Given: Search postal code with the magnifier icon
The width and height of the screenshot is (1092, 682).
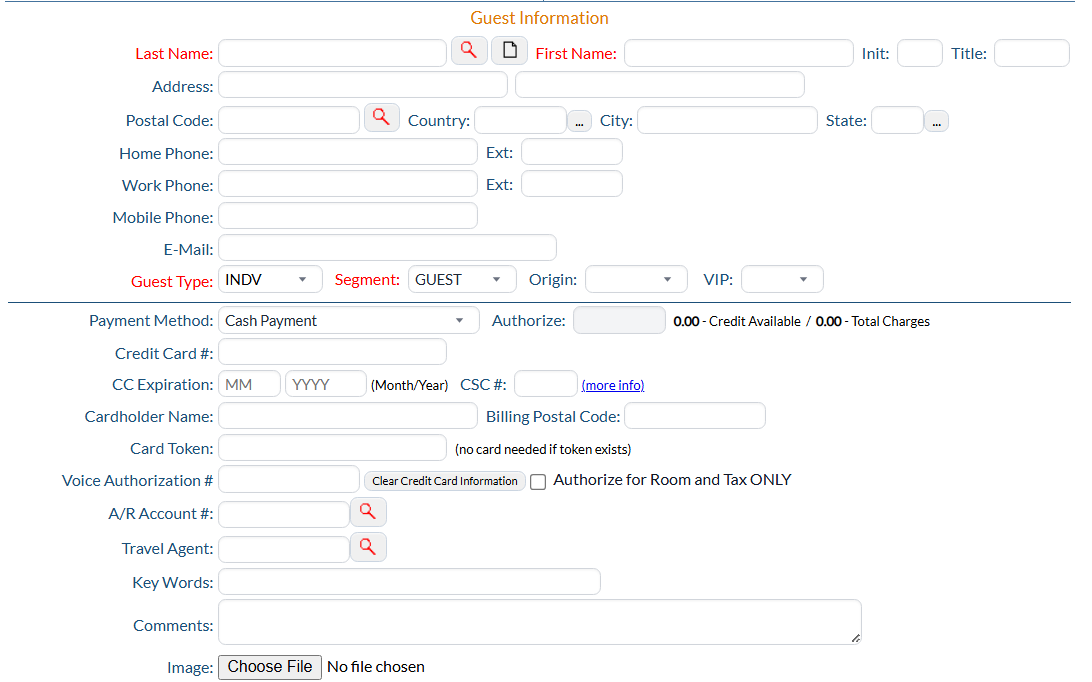Looking at the screenshot, I should point(381,118).
